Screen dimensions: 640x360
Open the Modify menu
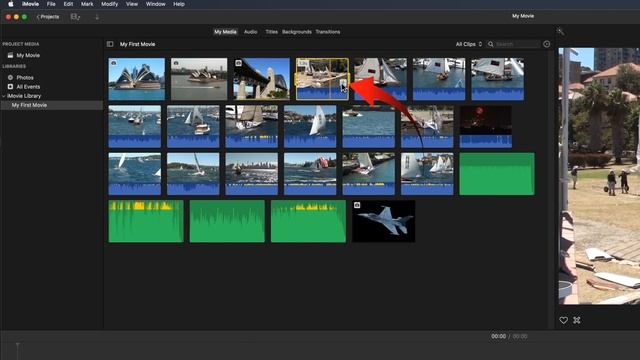point(109,4)
